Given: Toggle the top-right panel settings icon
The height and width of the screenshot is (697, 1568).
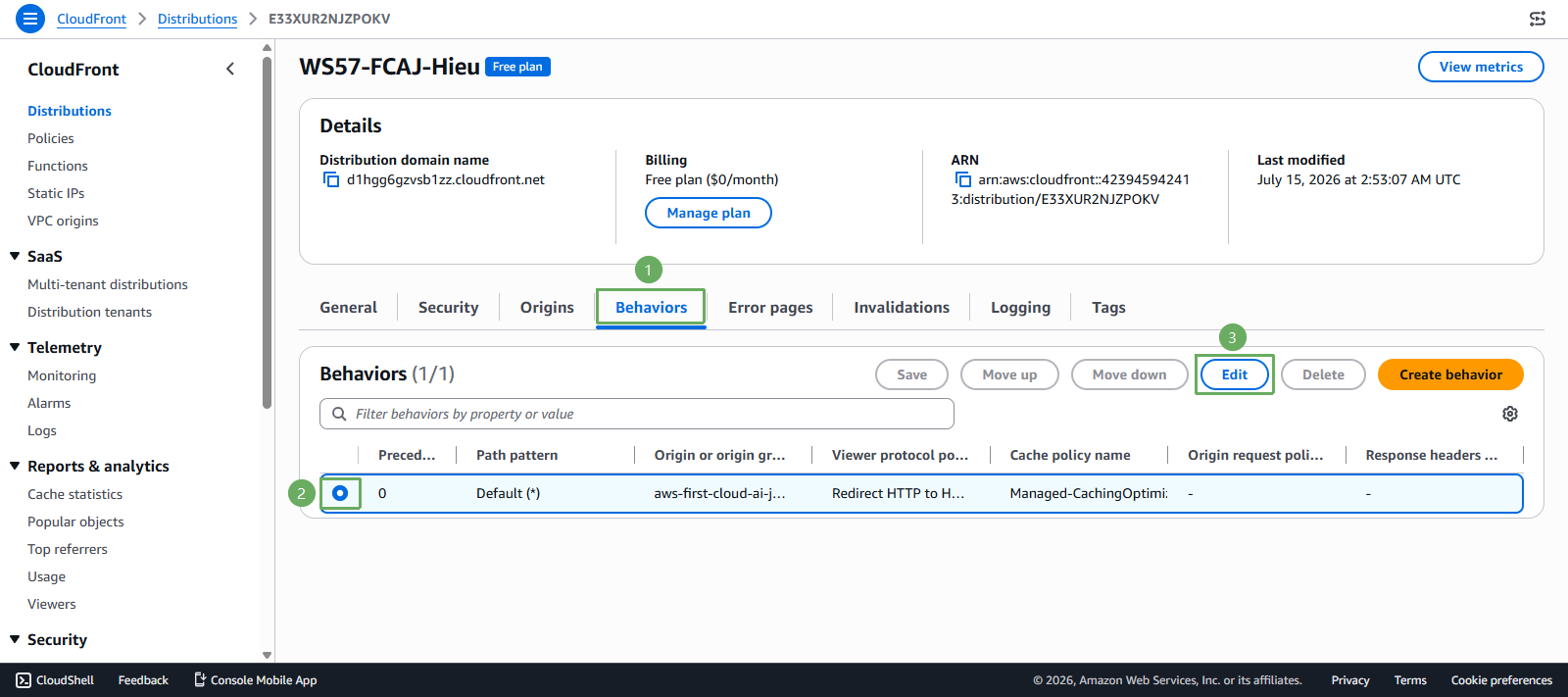Looking at the screenshot, I should (x=1538, y=19).
